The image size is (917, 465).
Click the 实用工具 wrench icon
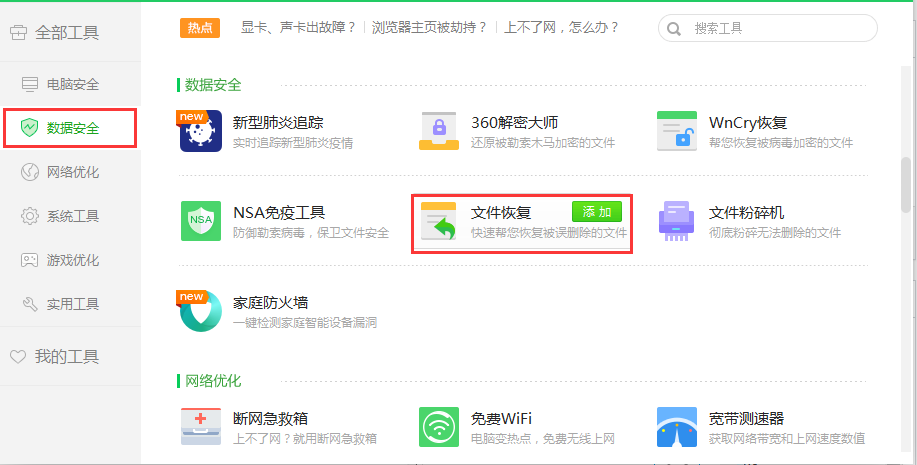point(29,304)
